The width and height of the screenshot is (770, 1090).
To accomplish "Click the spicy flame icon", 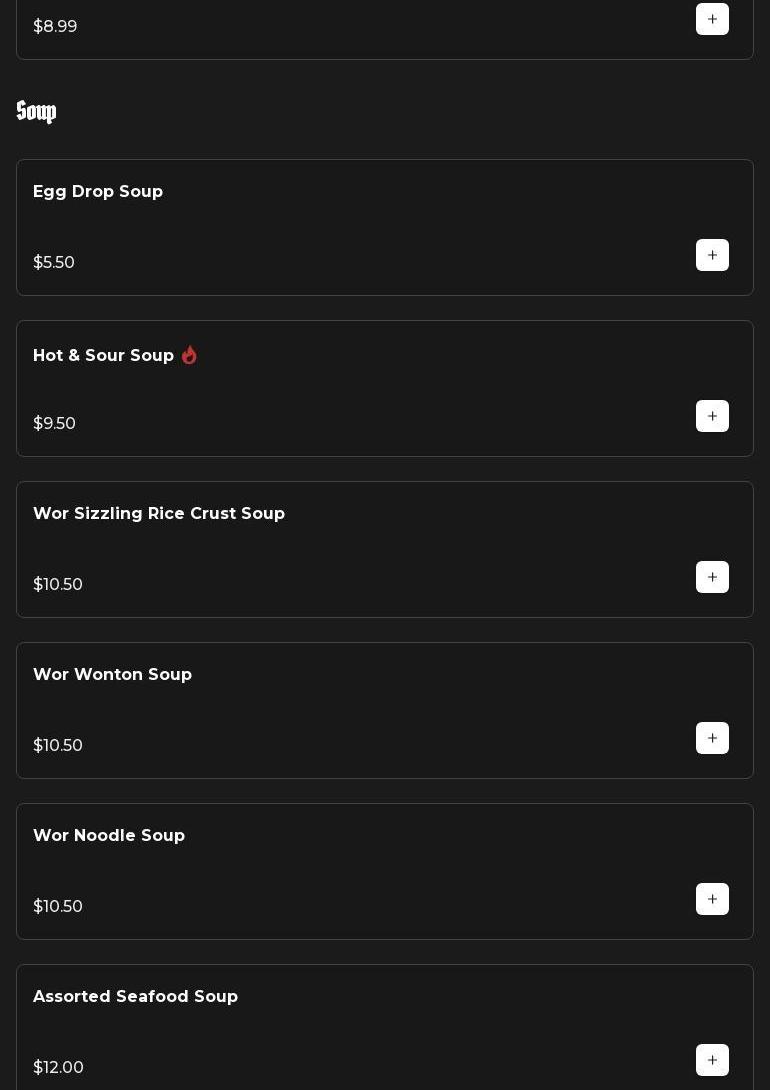I will [x=189, y=355].
